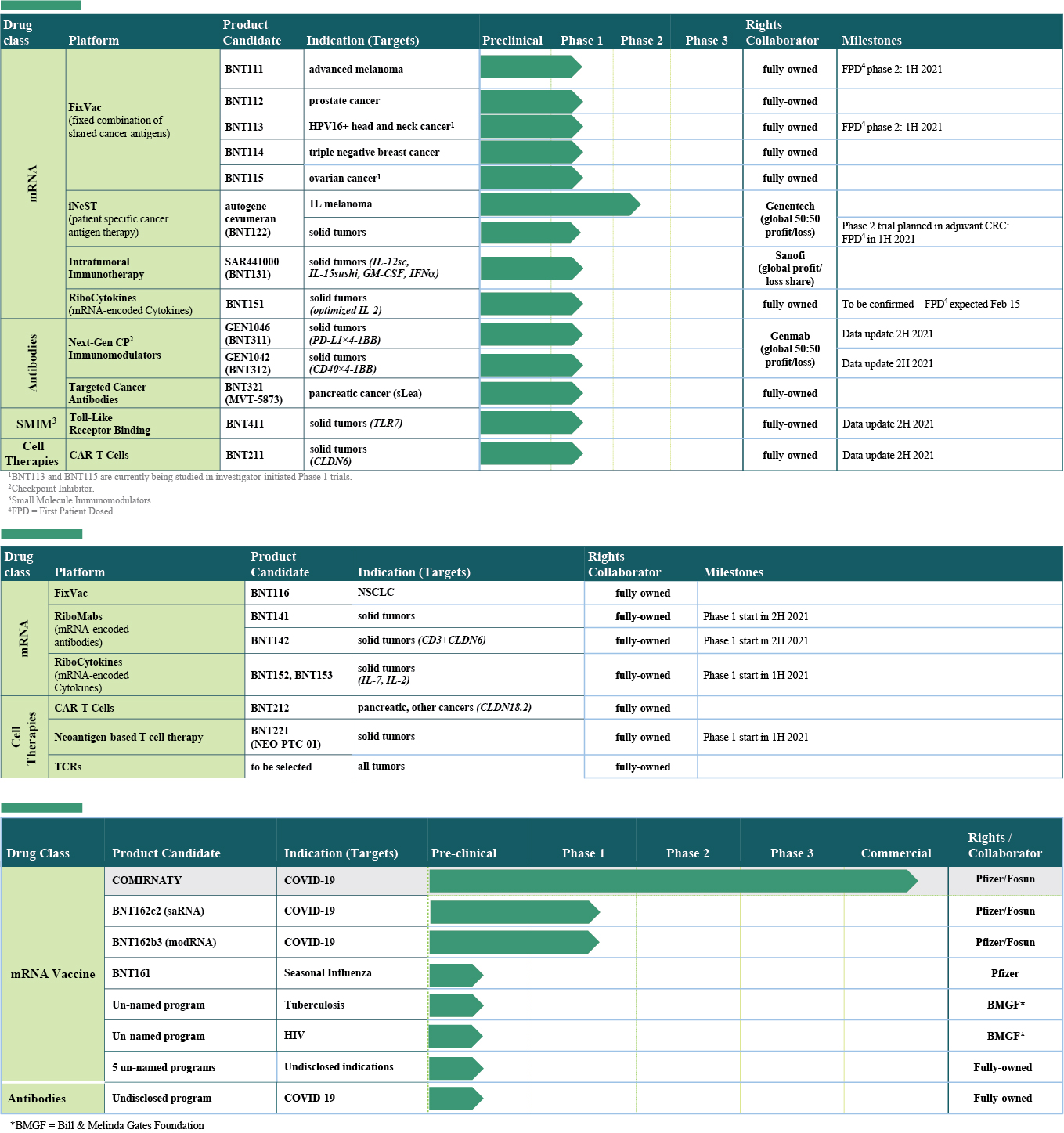Select the Genentech global 50:50 collaborator cell
The height and width of the screenshot is (1133, 1064).
point(790,219)
